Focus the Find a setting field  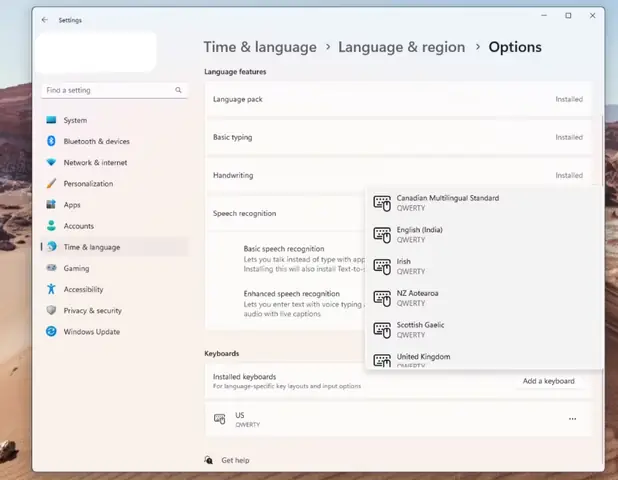click(x=114, y=90)
